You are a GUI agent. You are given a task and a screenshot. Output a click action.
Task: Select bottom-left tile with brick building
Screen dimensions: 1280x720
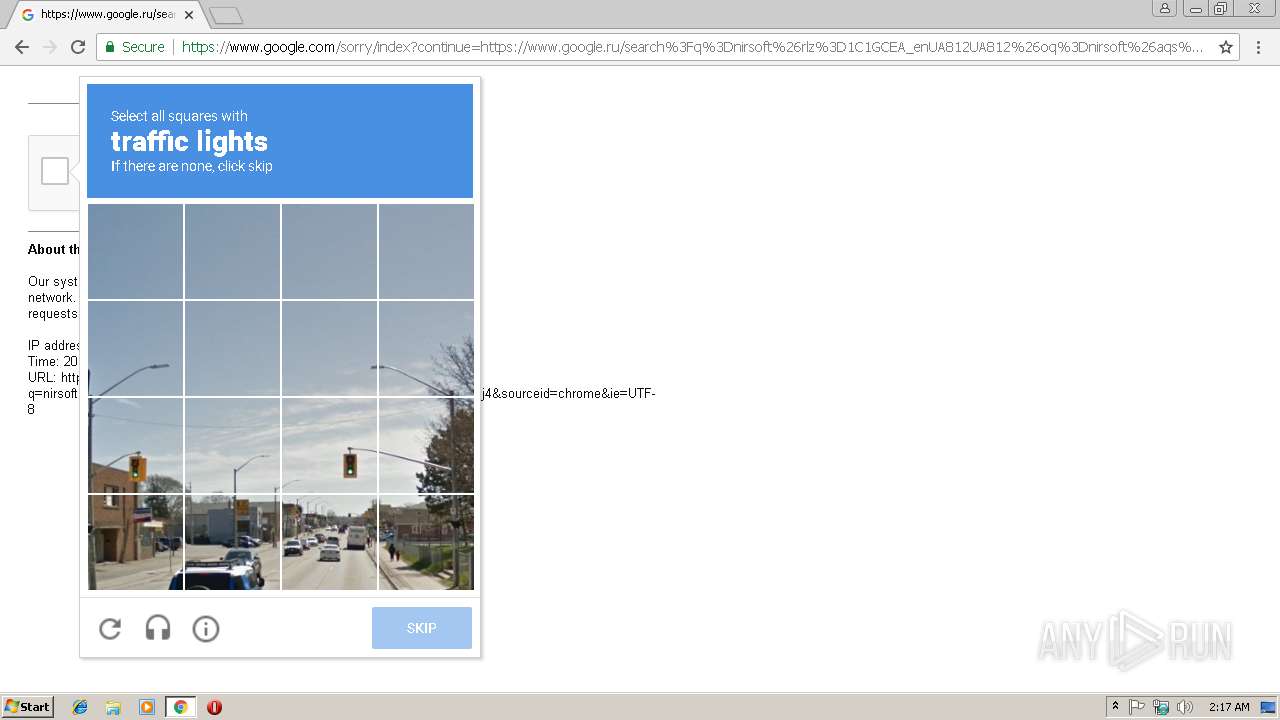[x=135, y=542]
